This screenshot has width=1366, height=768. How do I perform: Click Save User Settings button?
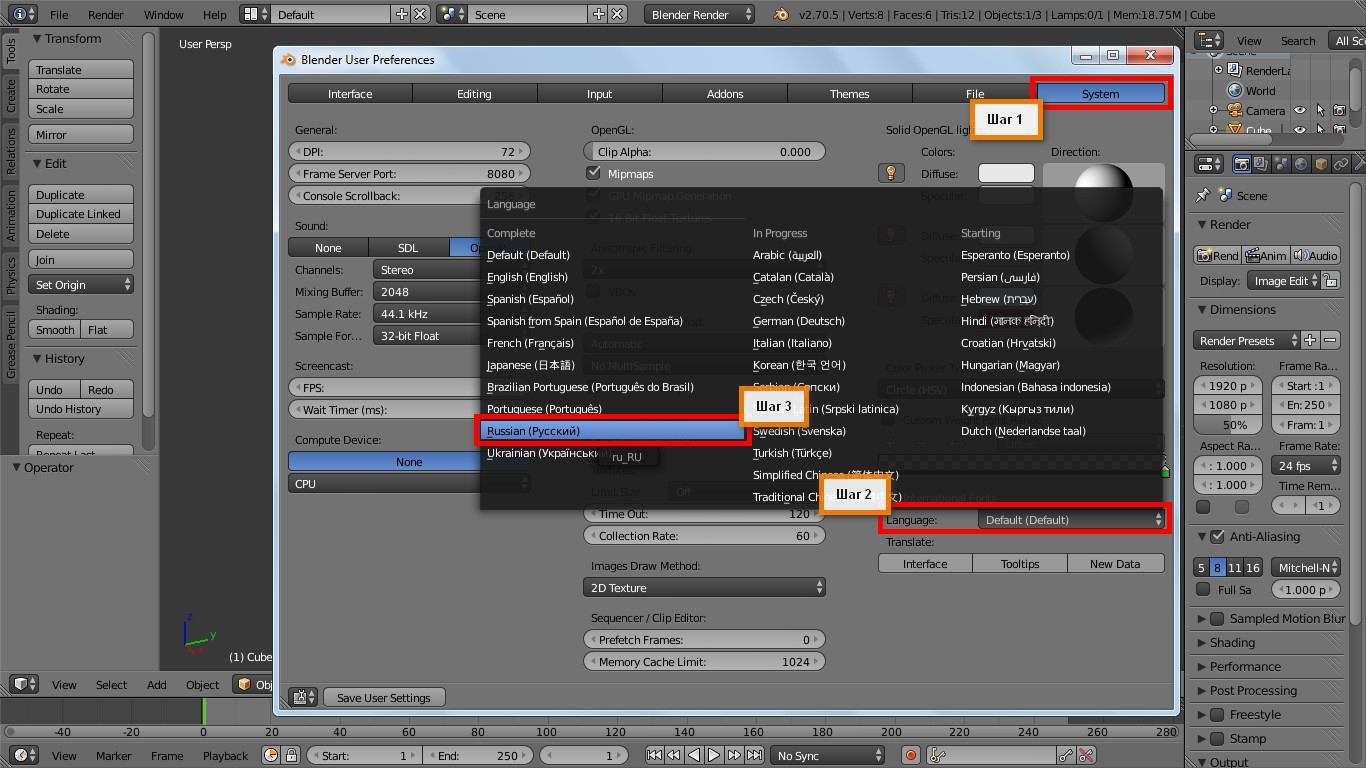coord(384,697)
